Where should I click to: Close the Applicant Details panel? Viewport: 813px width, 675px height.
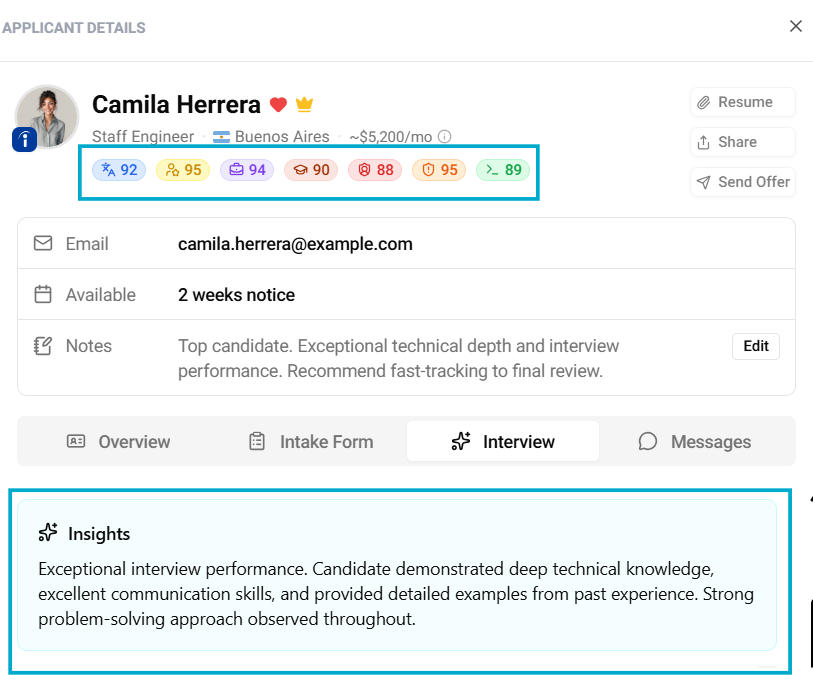coord(796,27)
